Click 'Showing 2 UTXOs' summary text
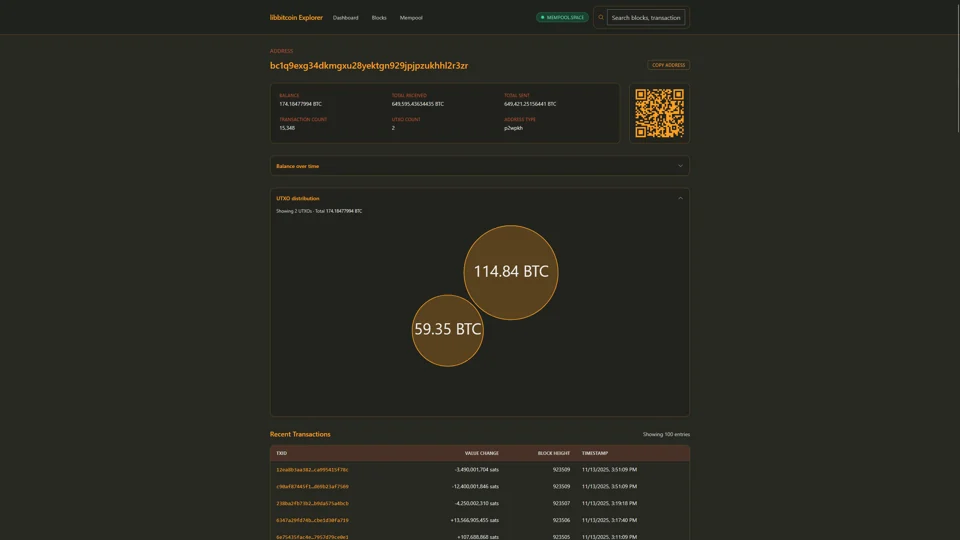Image resolution: width=960 pixels, height=540 pixels. coord(319,211)
